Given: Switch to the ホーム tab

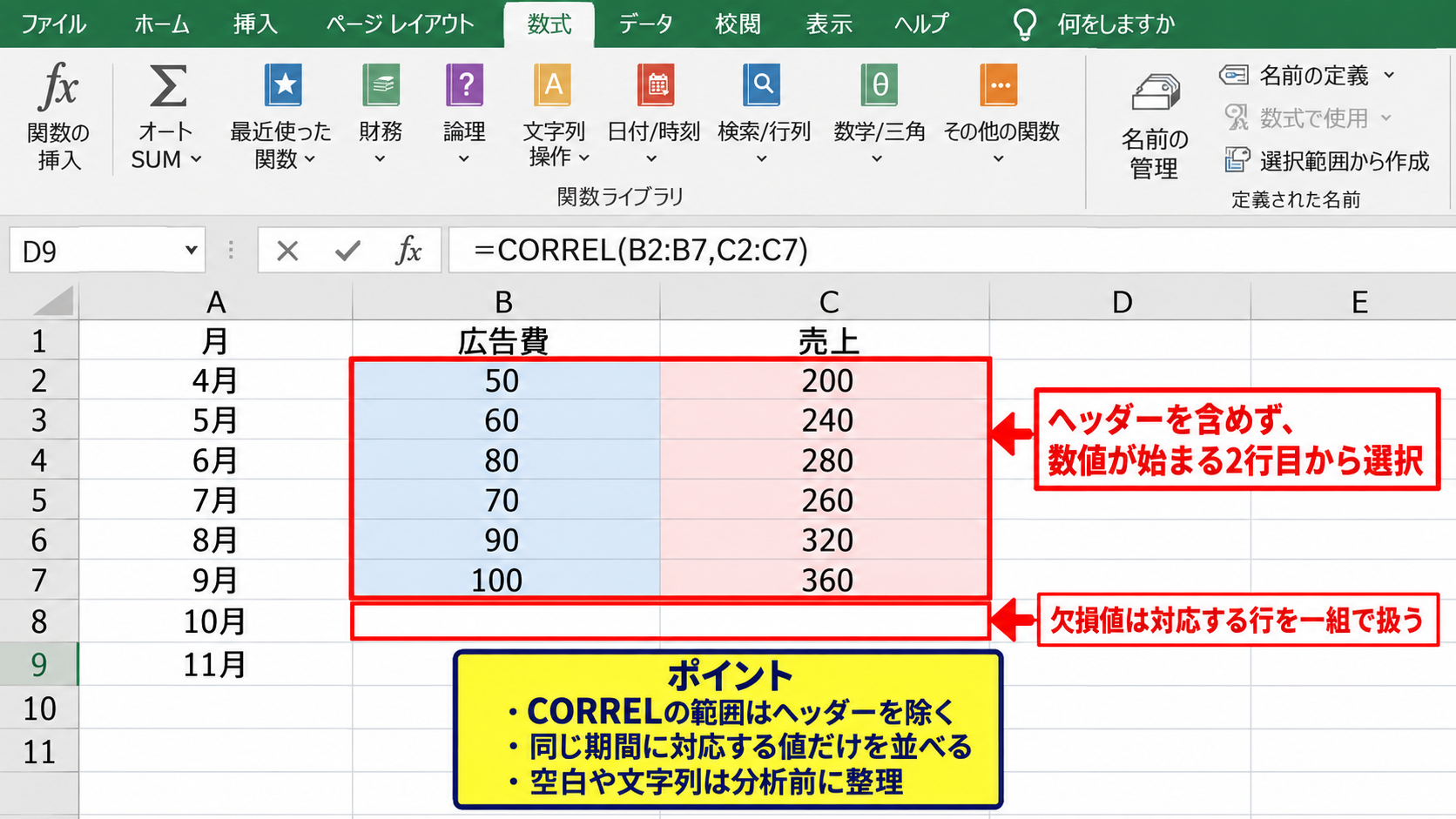Looking at the screenshot, I should coord(162,23).
